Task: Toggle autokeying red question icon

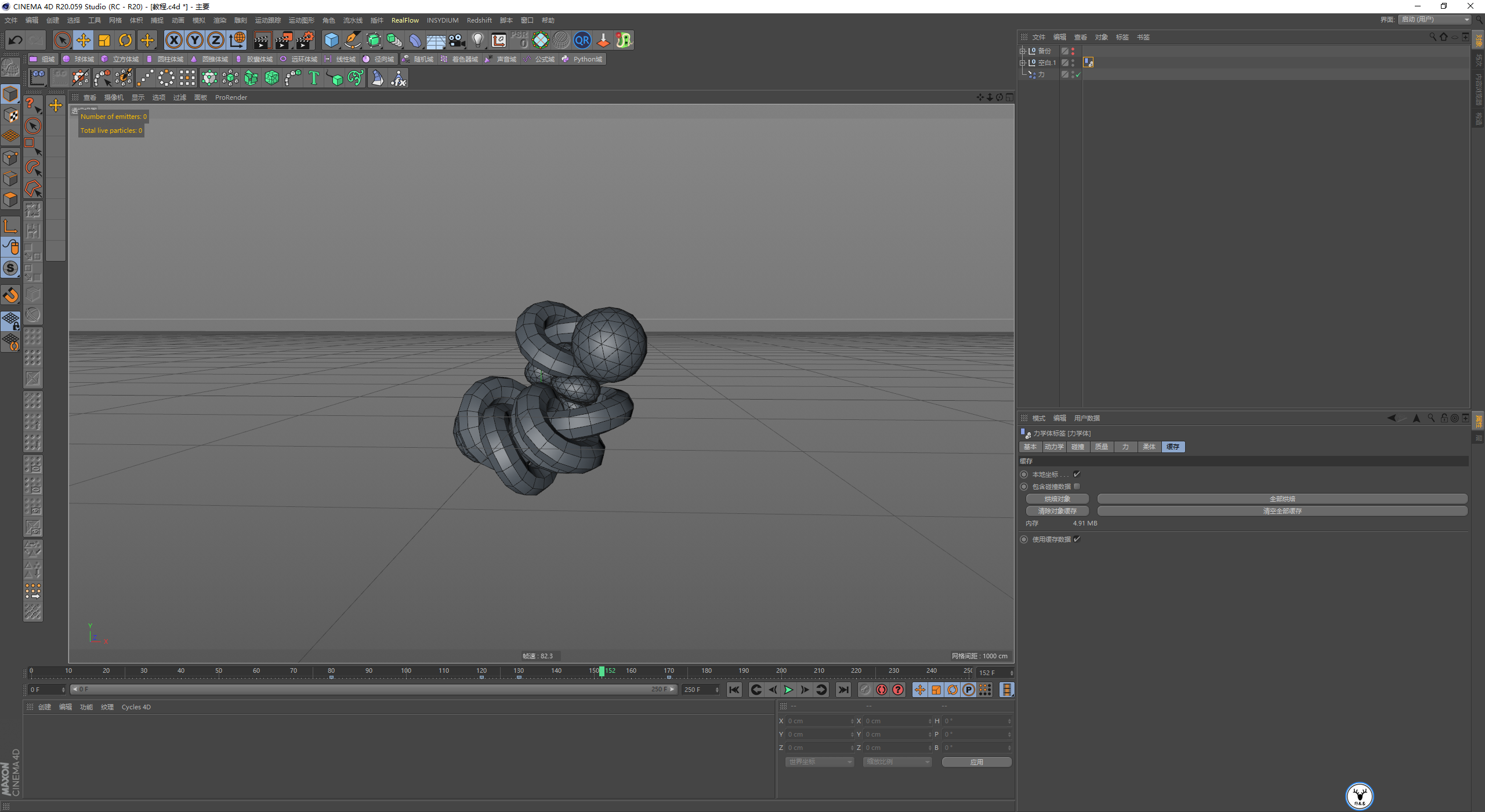Action: click(x=898, y=690)
